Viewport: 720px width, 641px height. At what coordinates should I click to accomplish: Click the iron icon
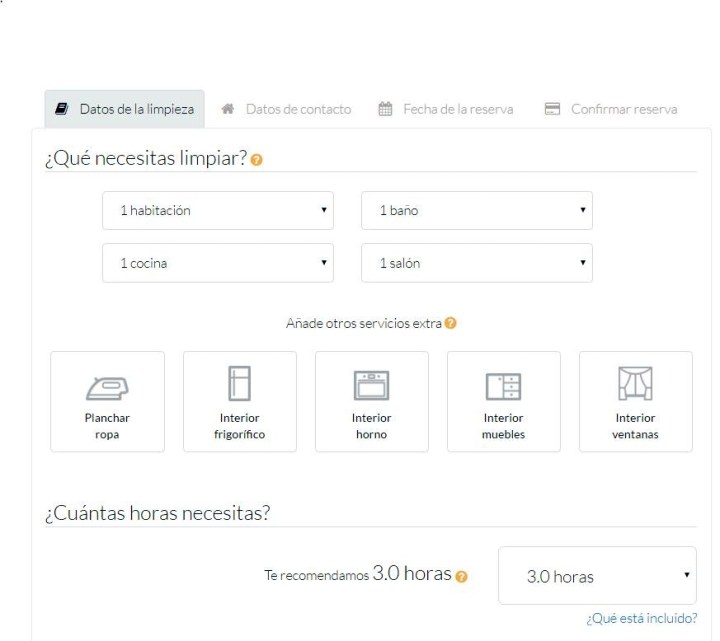pos(107,388)
